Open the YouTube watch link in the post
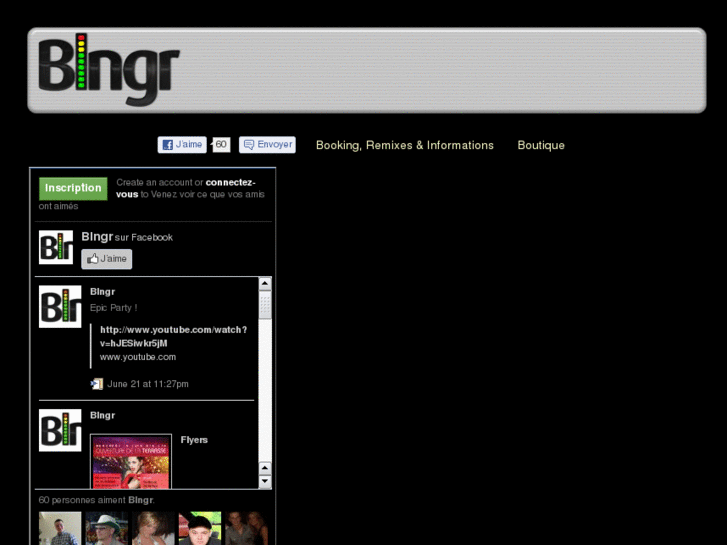Image resolution: width=727 pixels, height=545 pixels. tap(173, 336)
